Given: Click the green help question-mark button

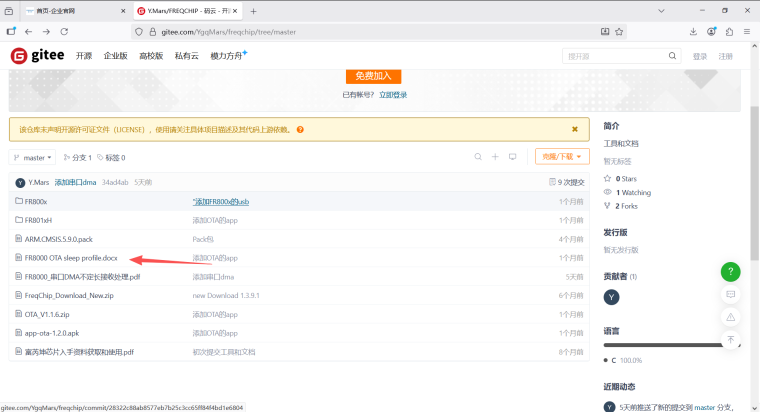Looking at the screenshot, I should [x=731, y=272].
